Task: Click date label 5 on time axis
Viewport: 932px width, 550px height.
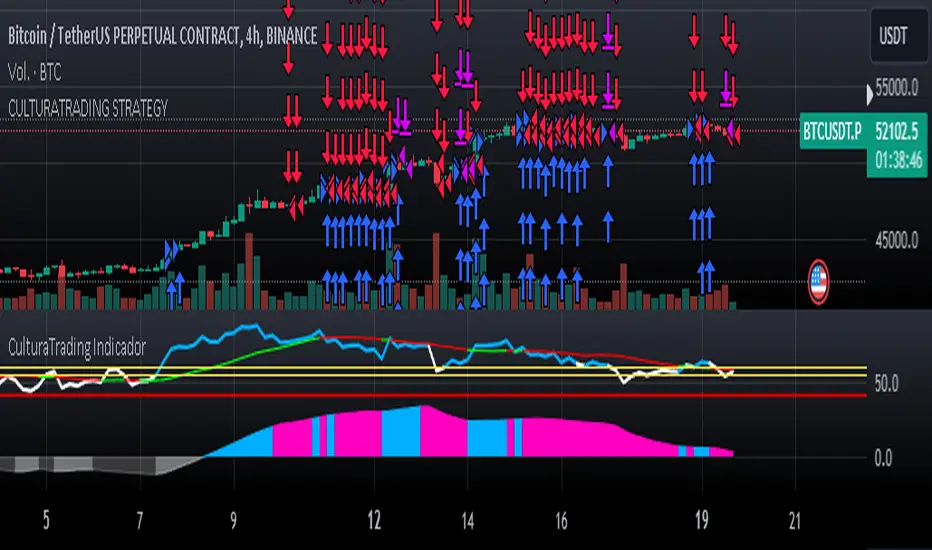Action: click(x=46, y=520)
